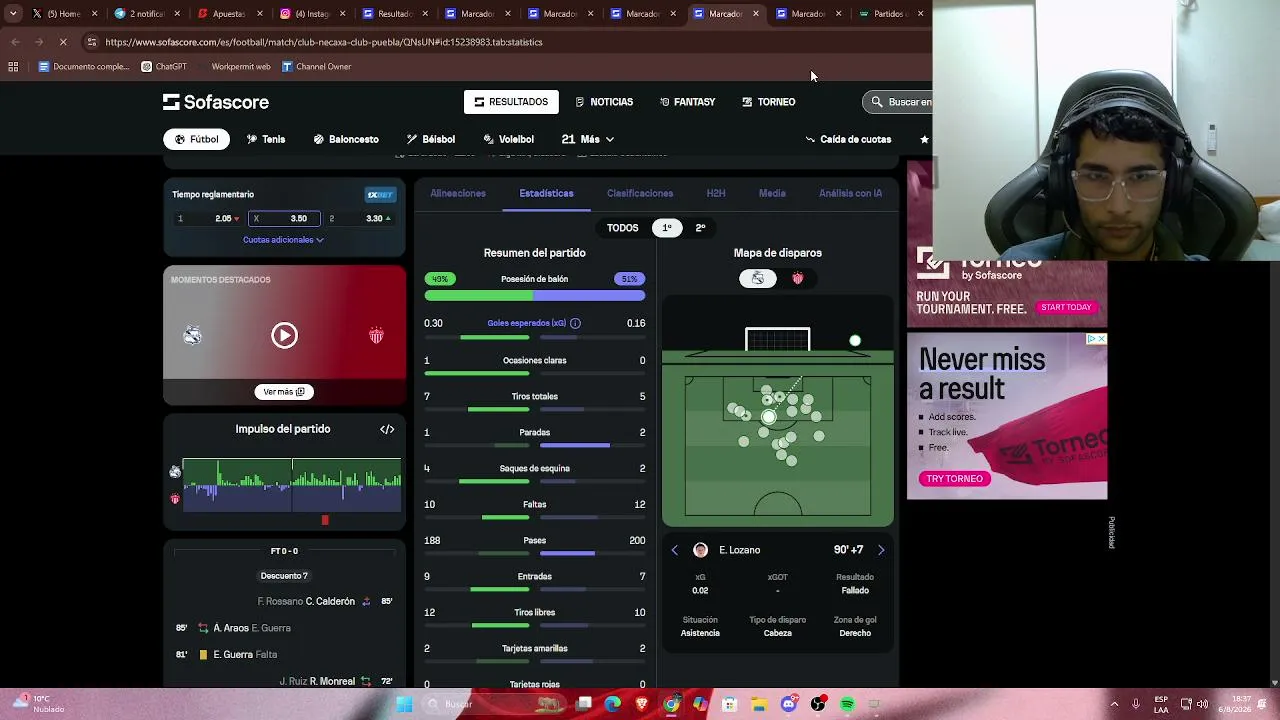The height and width of the screenshot is (720, 1280).
Task: Play the Momentos Destacados highlights video
Action: (284, 335)
